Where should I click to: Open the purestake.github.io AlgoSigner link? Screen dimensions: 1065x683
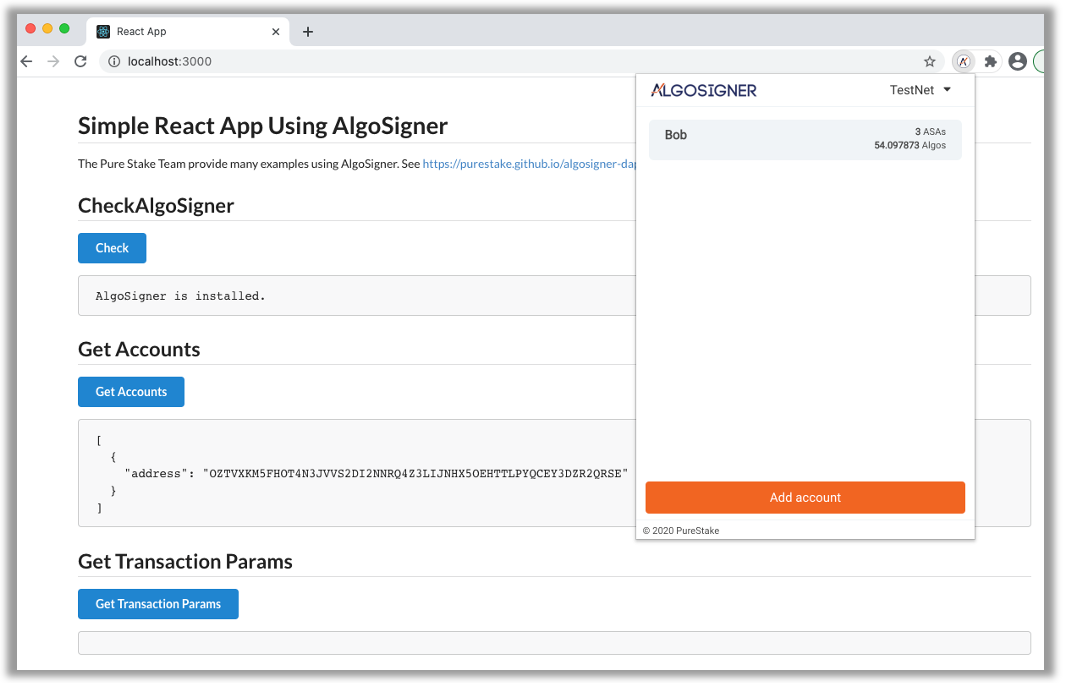click(530, 163)
